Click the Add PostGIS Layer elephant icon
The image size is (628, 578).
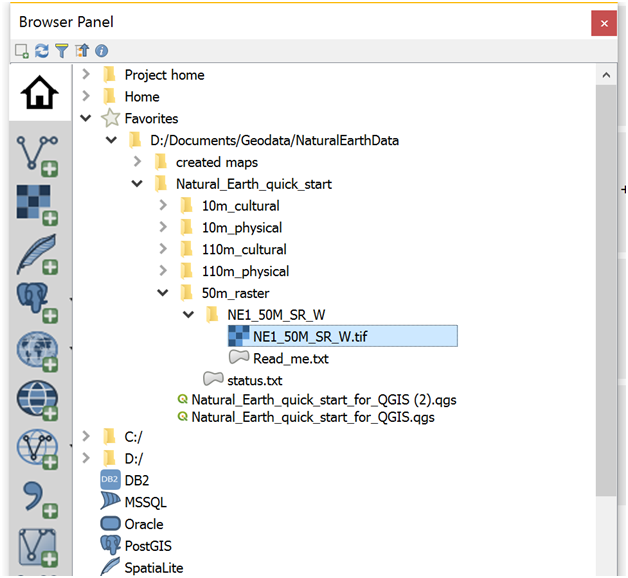(37, 302)
